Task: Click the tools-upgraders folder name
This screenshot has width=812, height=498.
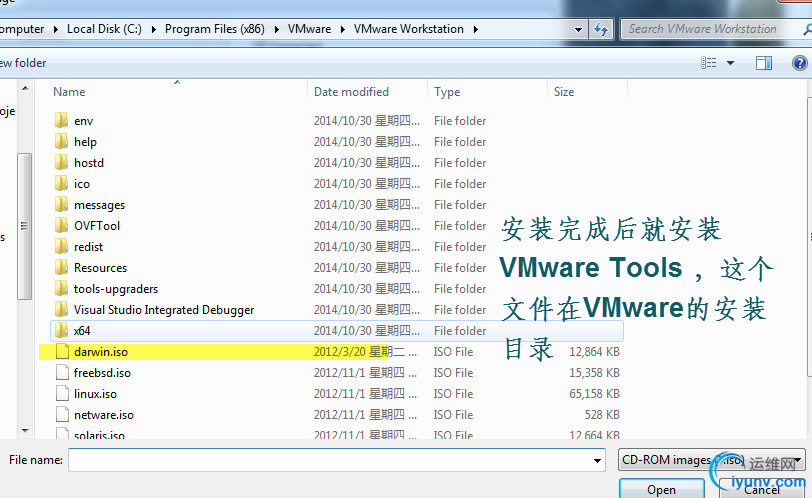Action: pos(116,289)
